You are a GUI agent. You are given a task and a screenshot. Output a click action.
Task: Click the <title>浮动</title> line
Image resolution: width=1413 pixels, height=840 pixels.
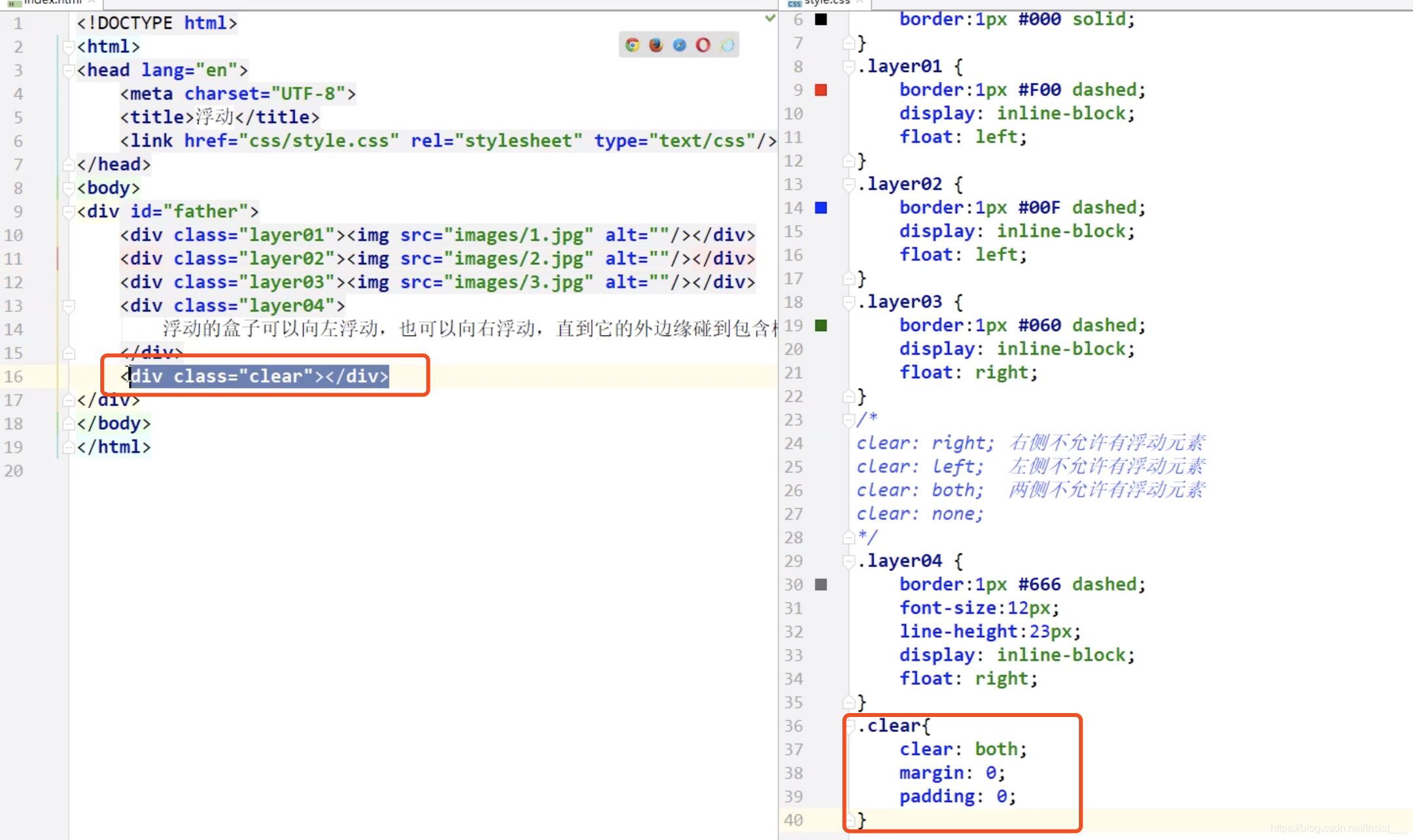click(220, 118)
